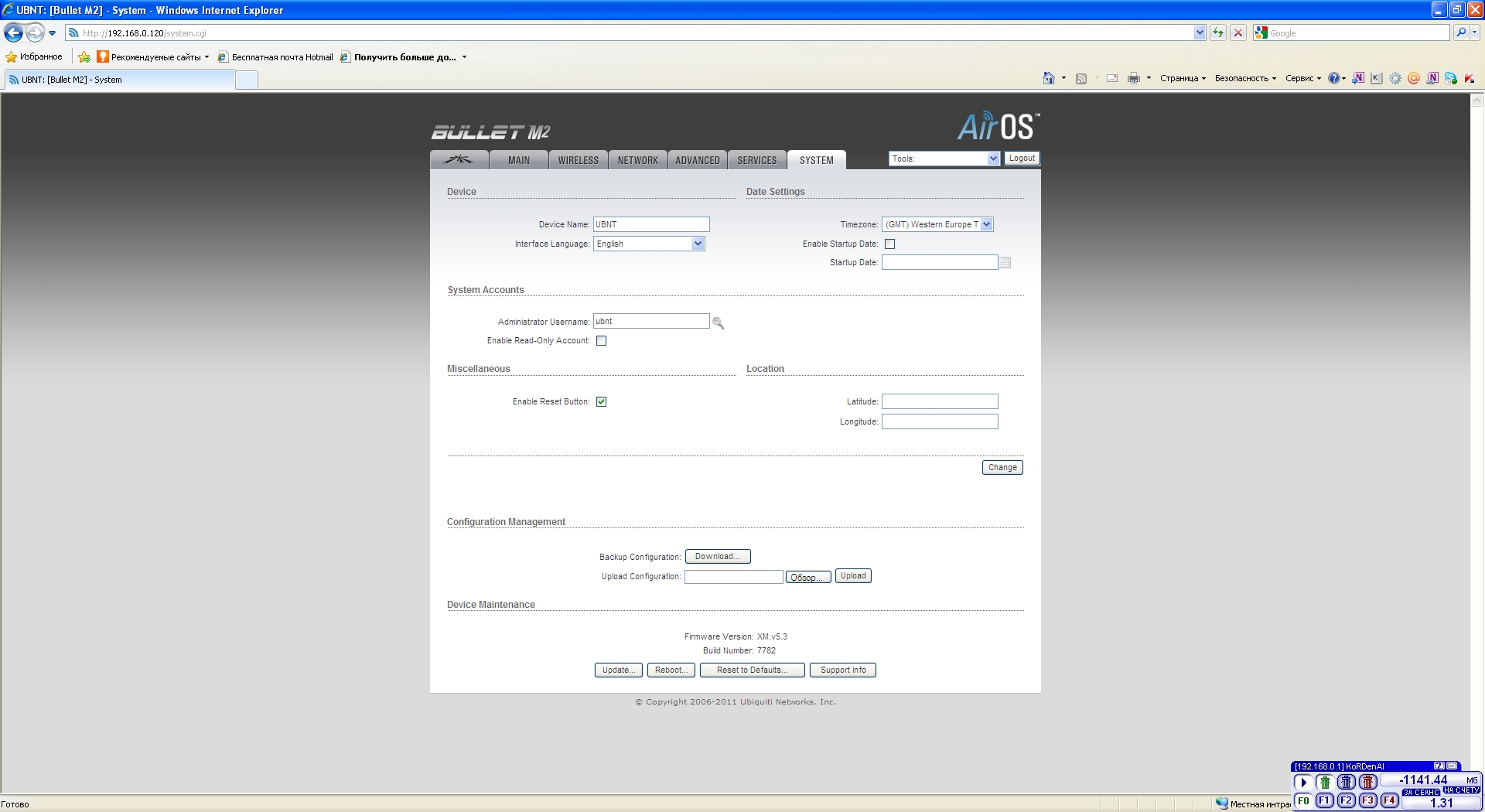1485x812 pixels.
Task: Click the read mail toolbar icon
Action: pyautogui.click(x=1112, y=78)
